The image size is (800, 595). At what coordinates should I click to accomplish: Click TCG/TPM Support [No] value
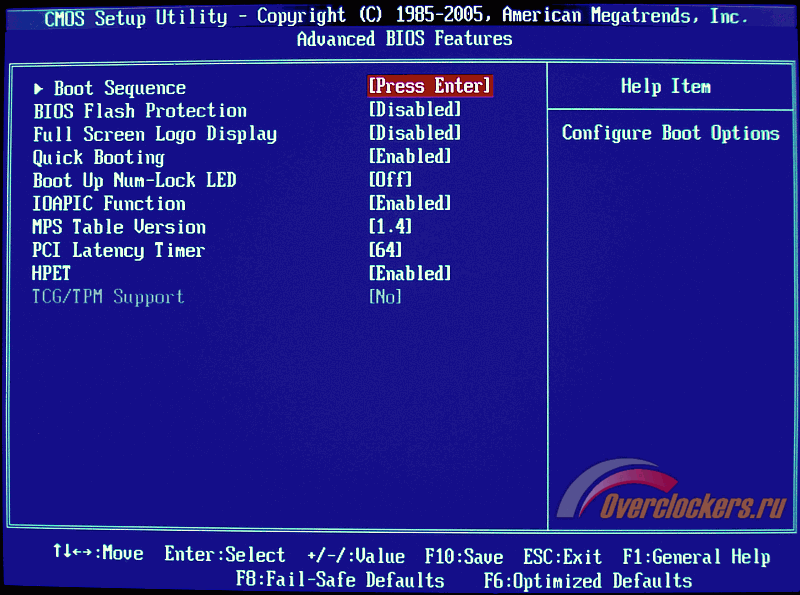point(385,296)
